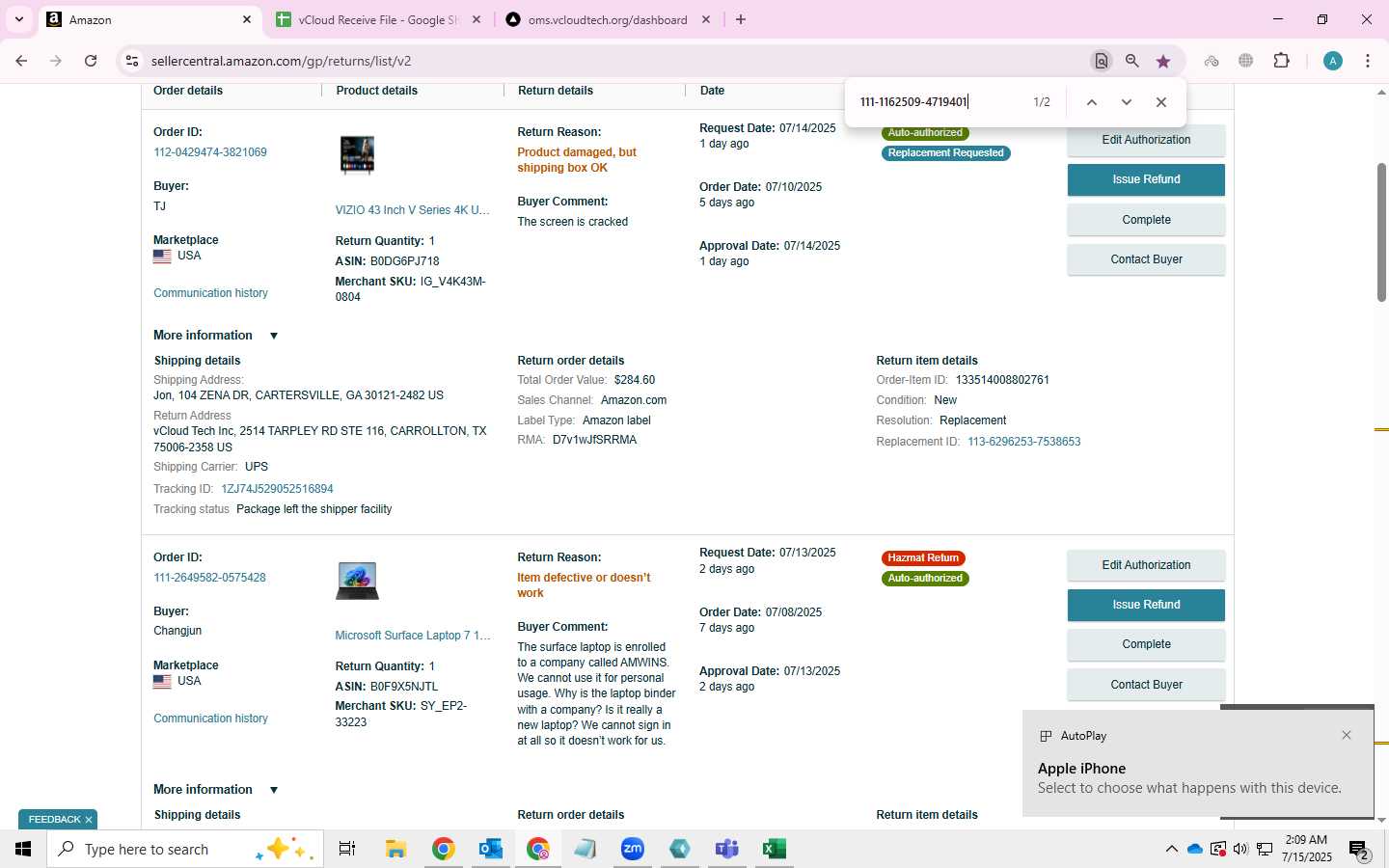Close the Amazon tab
Screen dimensions: 1389x868
coord(246,19)
